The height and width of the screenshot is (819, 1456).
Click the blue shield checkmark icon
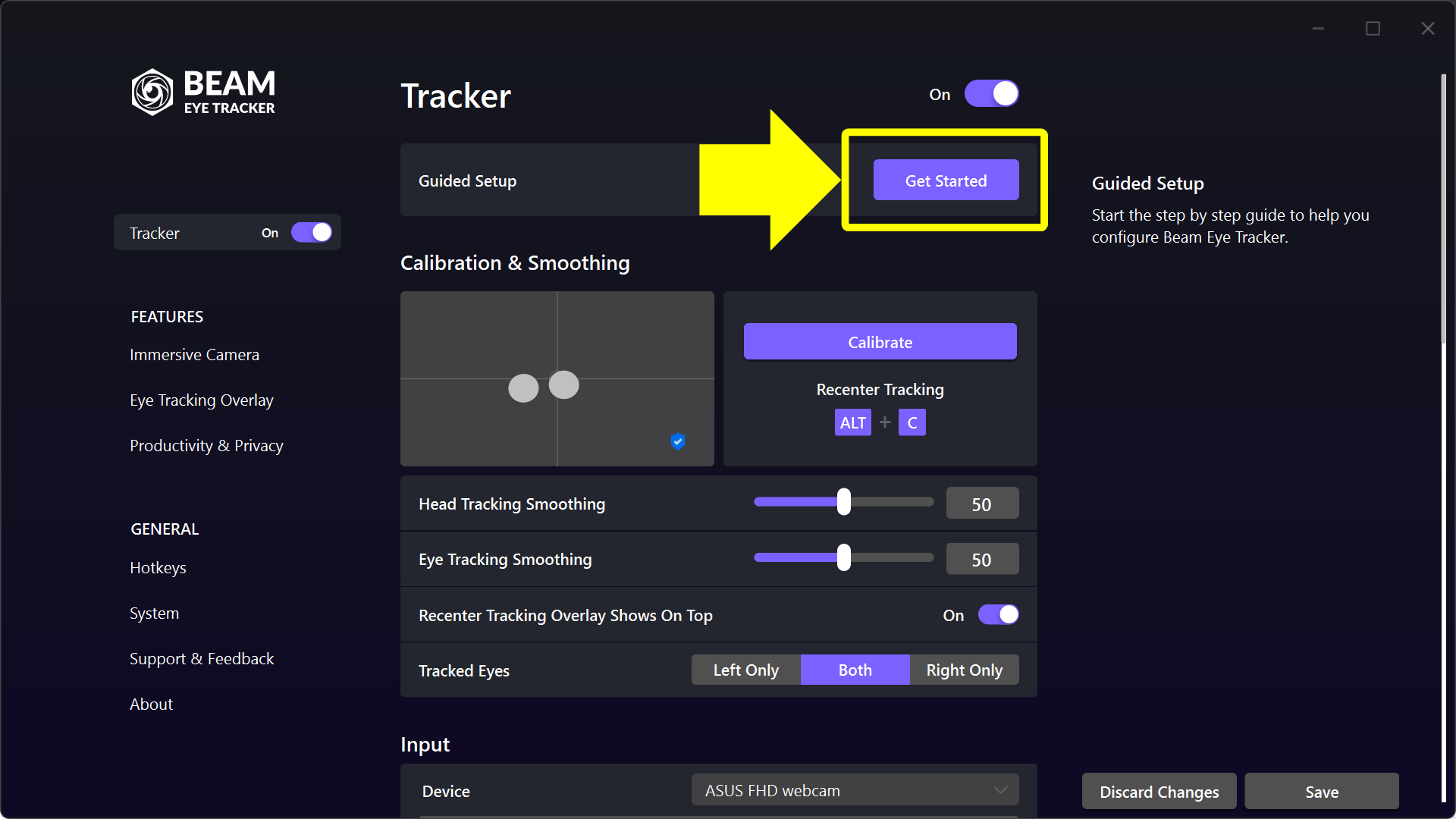tap(678, 441)
